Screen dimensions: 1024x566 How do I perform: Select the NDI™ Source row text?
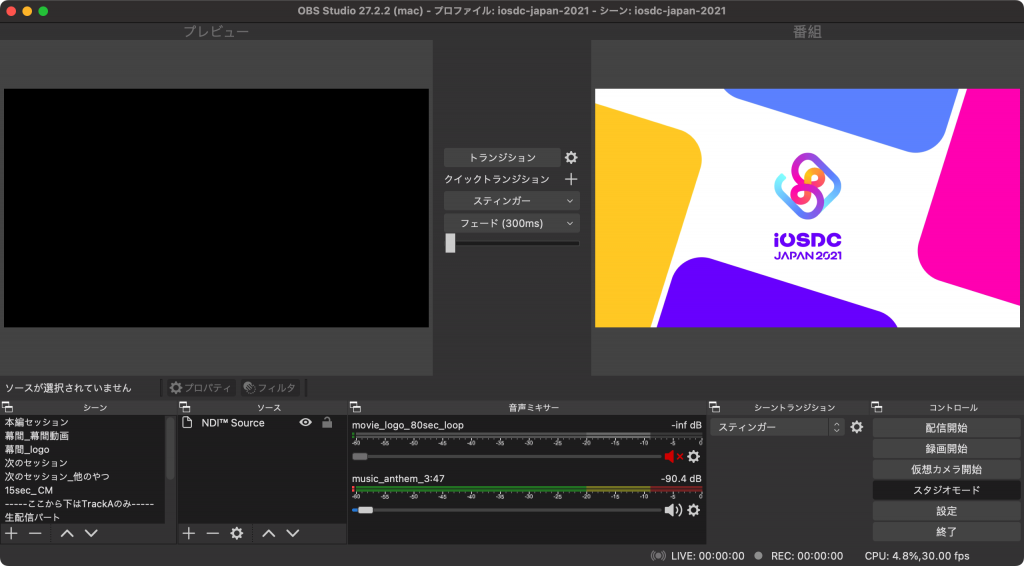click(x=232, y=422)
